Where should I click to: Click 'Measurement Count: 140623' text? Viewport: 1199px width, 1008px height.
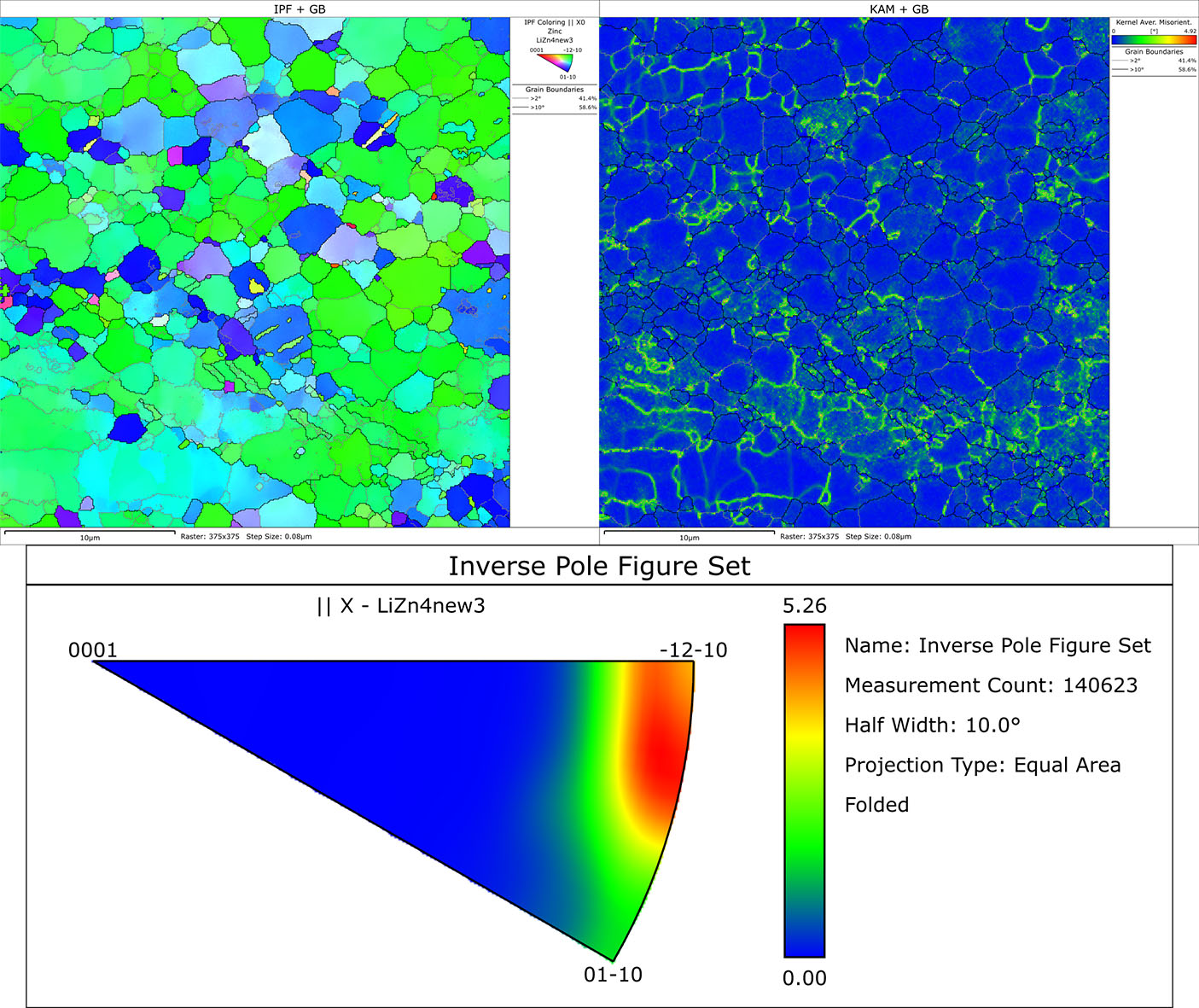pyautogui.click(x=991, y=685)
